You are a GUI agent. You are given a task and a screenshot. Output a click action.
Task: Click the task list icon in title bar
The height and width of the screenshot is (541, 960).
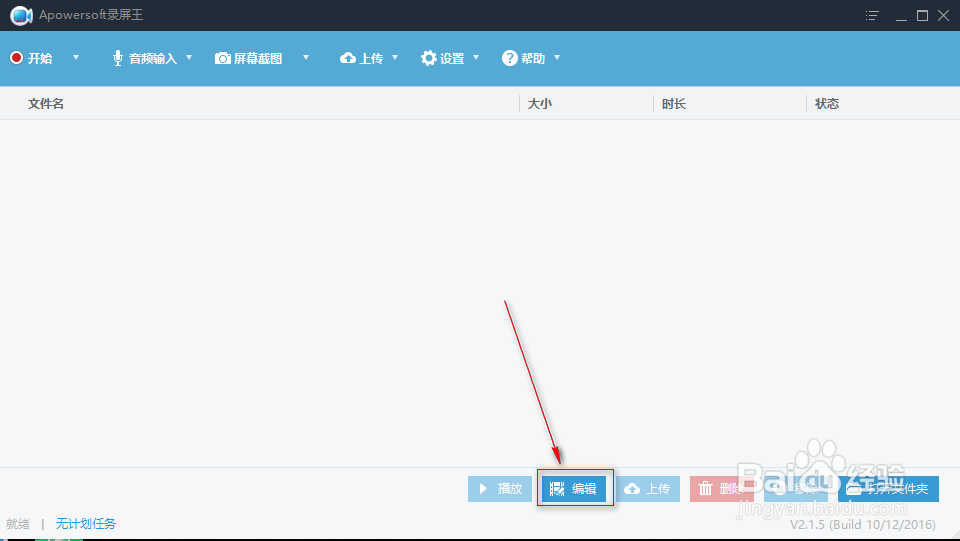coord(872,15)
